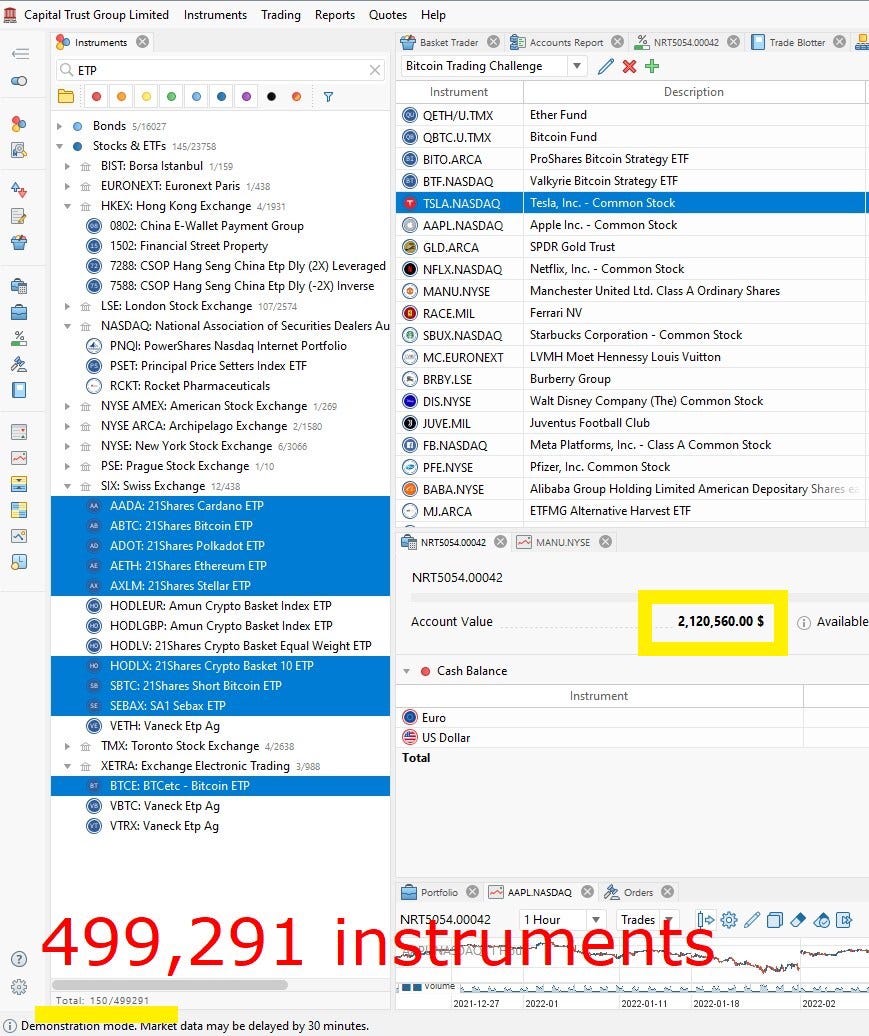
Task: Select the BABA.NYSE row
Action: pos(632,489)
